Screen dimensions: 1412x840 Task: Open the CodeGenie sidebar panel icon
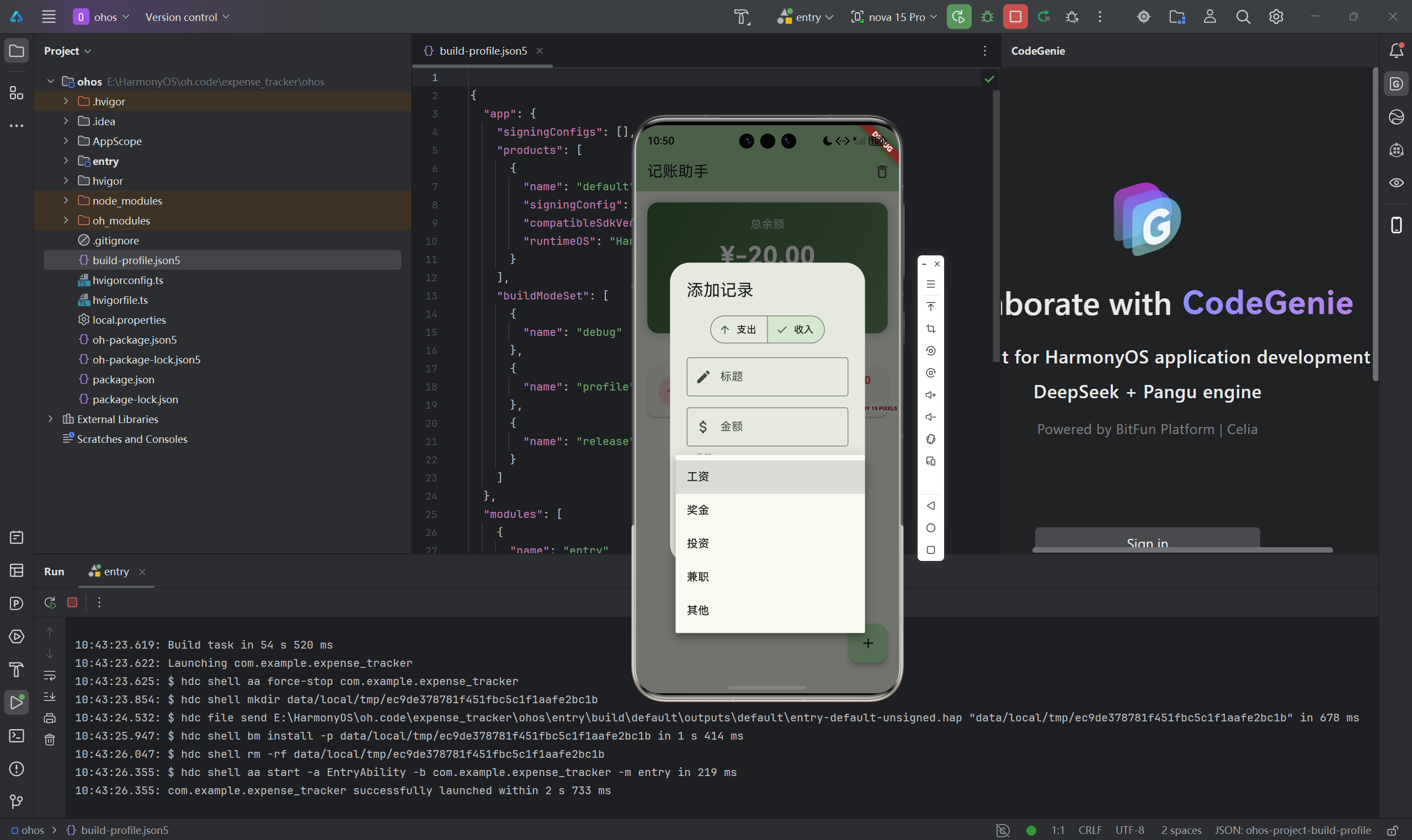click(x=1396, y=84)
